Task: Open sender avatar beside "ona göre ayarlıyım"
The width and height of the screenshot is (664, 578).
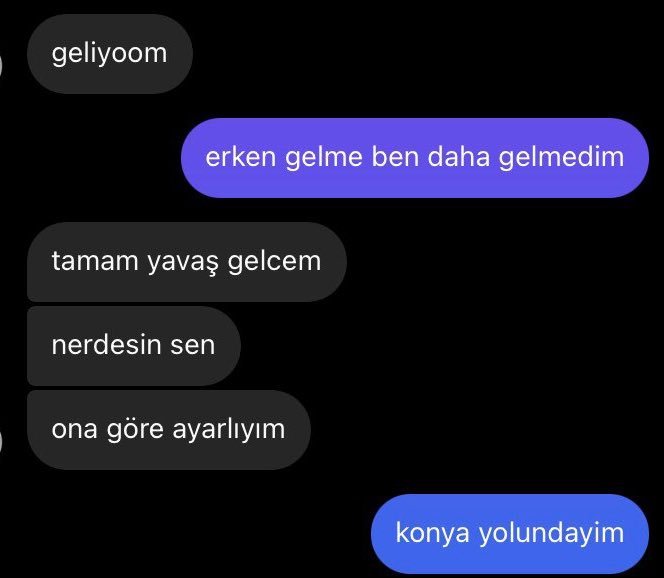Action: point(1,442)
